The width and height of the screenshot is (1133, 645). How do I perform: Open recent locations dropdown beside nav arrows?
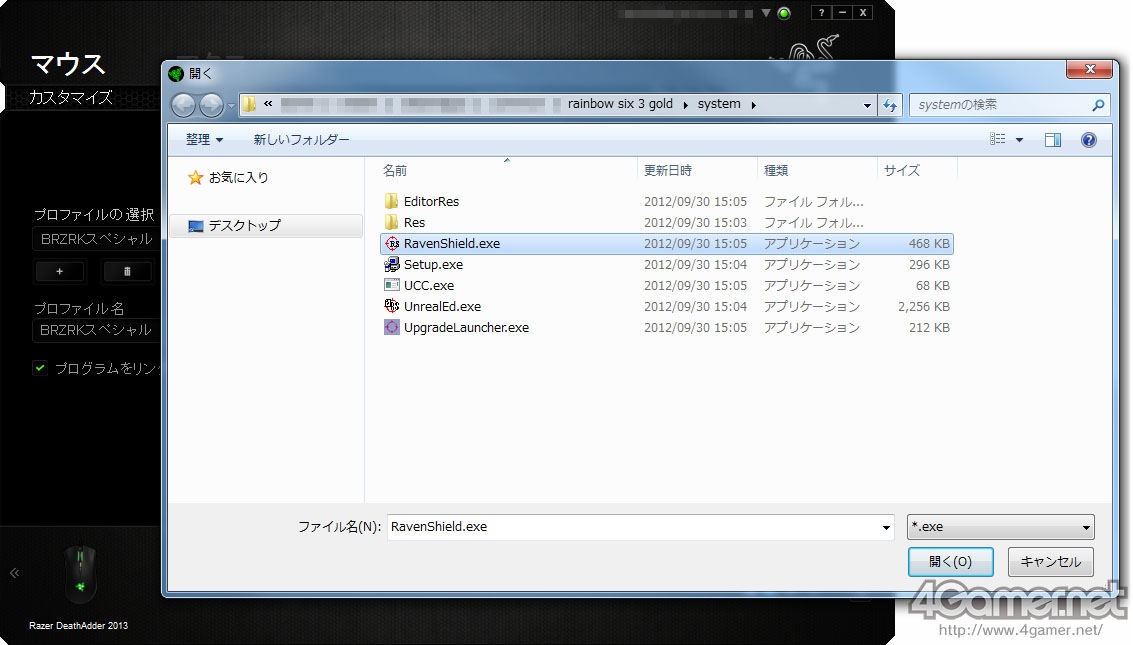click(231, 105)
